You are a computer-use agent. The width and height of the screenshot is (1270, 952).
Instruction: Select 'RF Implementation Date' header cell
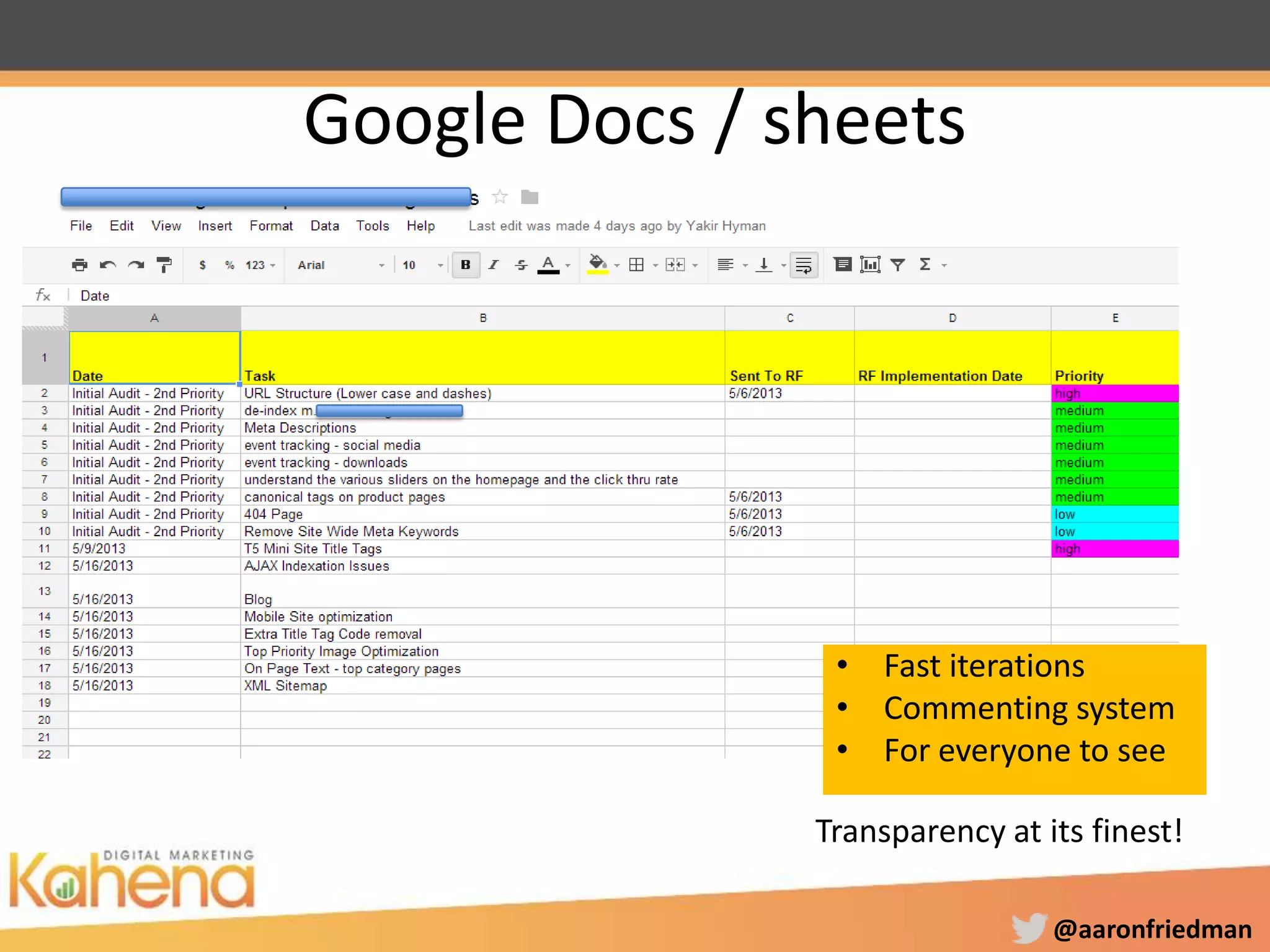click(x=952, y=358)
